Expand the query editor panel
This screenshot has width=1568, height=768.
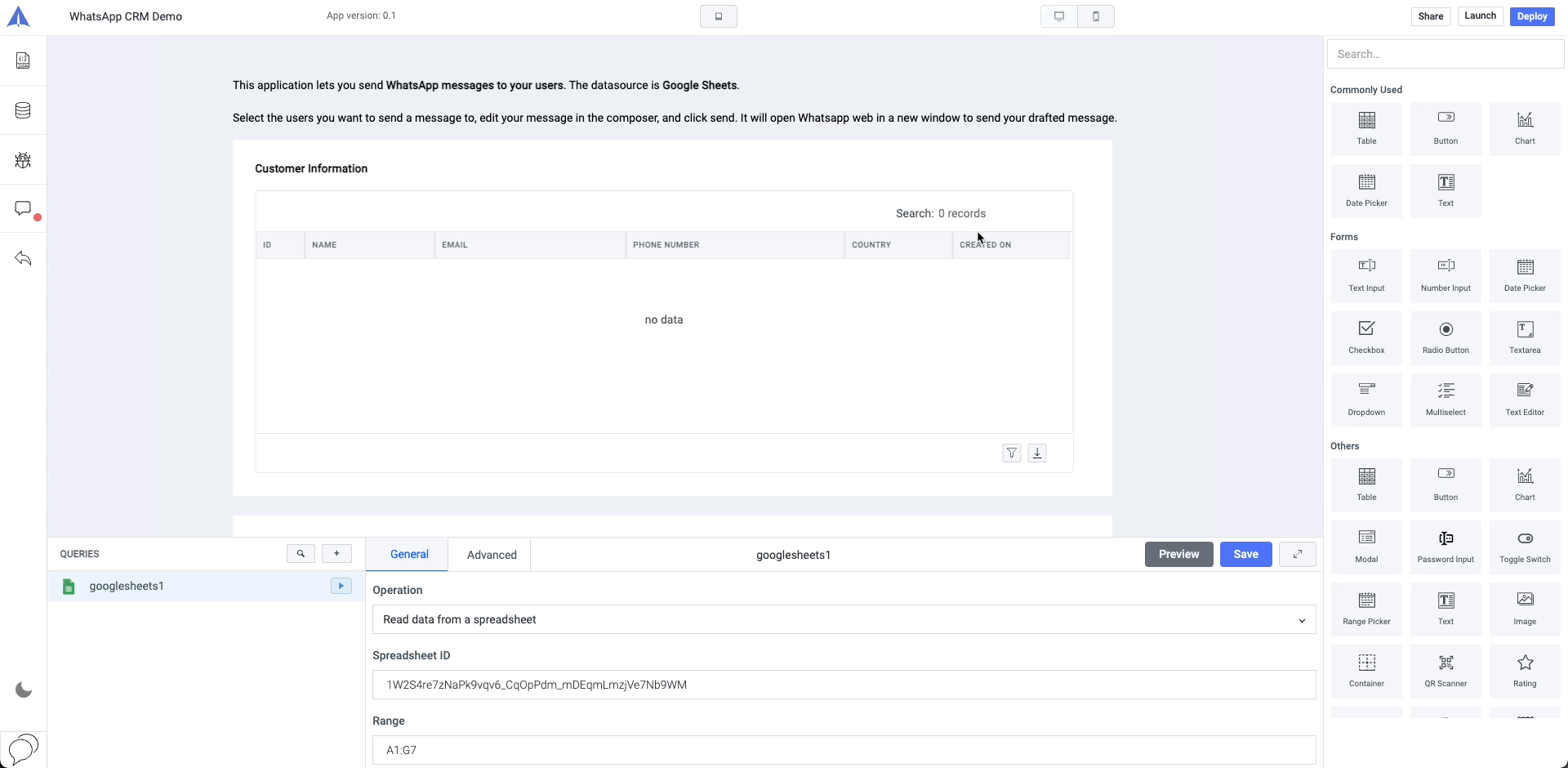(1297, 554)
